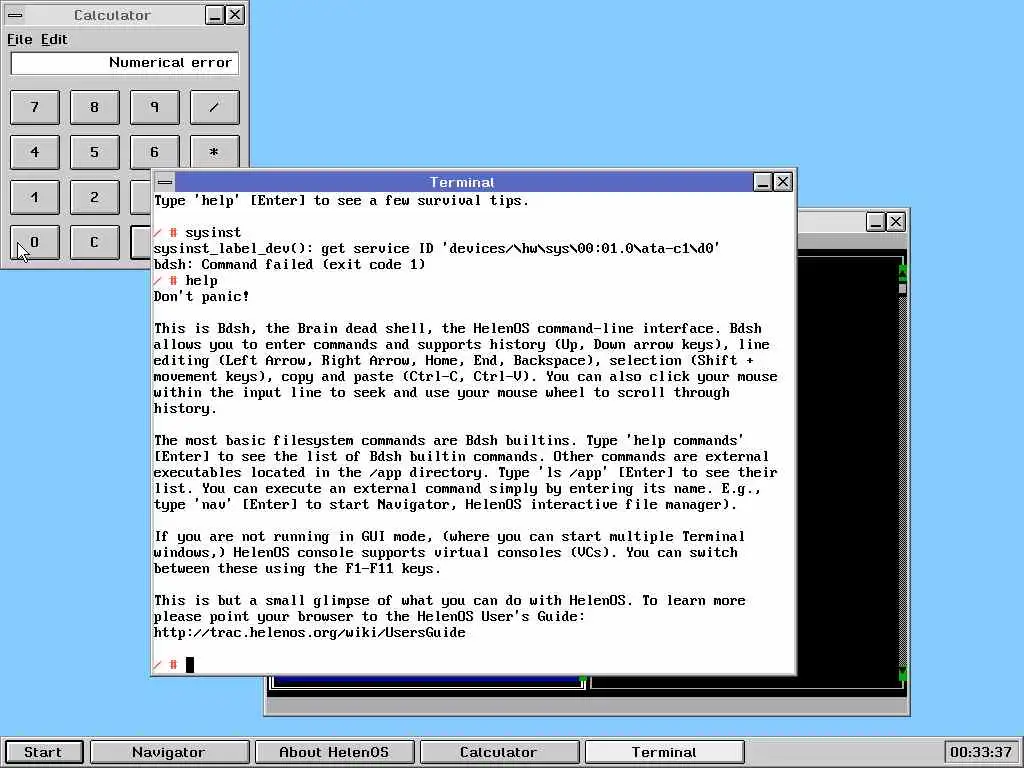Image resolution: width=1024 pixels, height=768 pixels.
Task: Click the Navigator window scrollbar thumb
Action: (x=903, y=288)
